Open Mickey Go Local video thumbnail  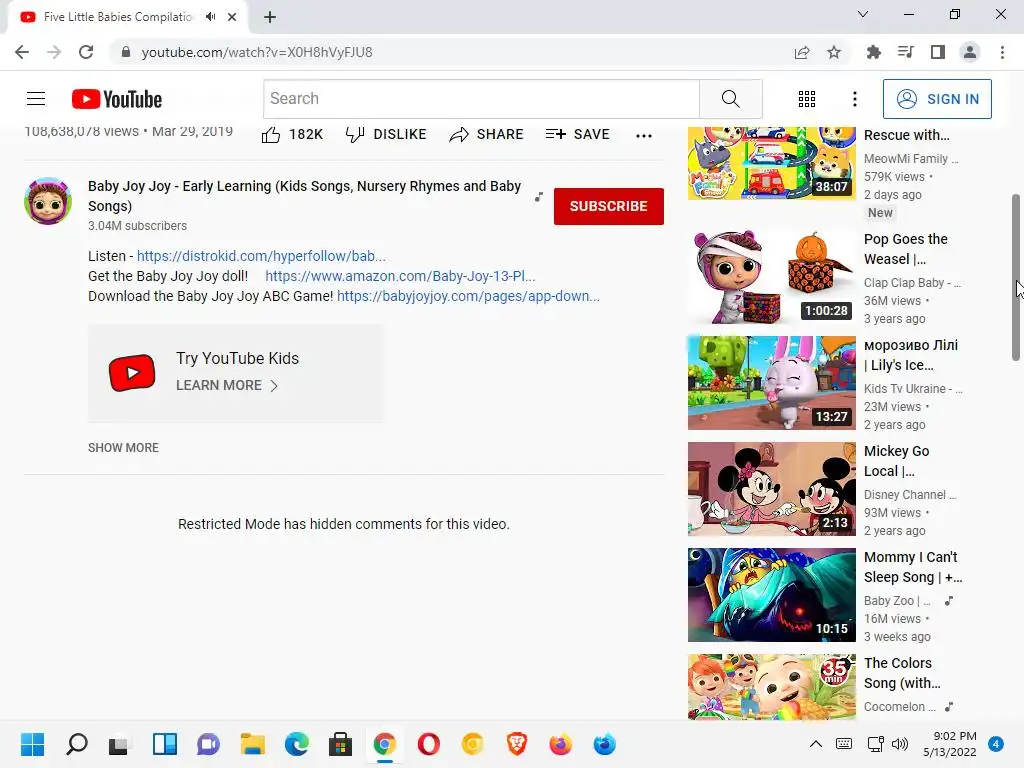[772, 489]
